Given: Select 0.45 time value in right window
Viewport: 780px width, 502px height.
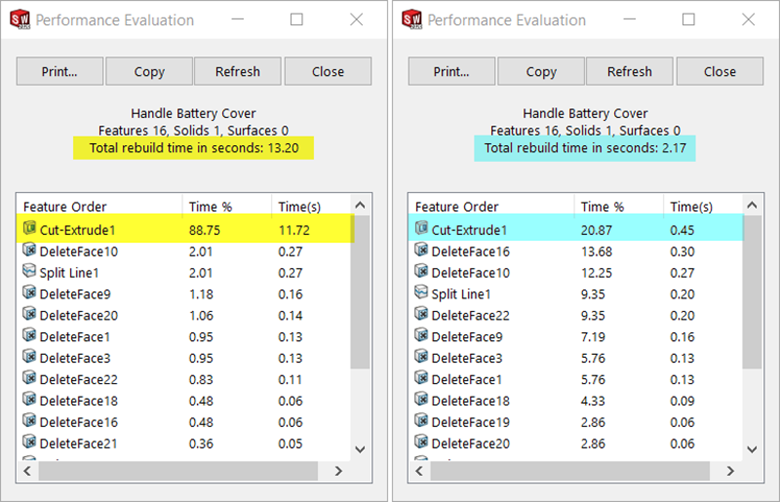Looking at the screenshot, I should click(x=682, y=230).
